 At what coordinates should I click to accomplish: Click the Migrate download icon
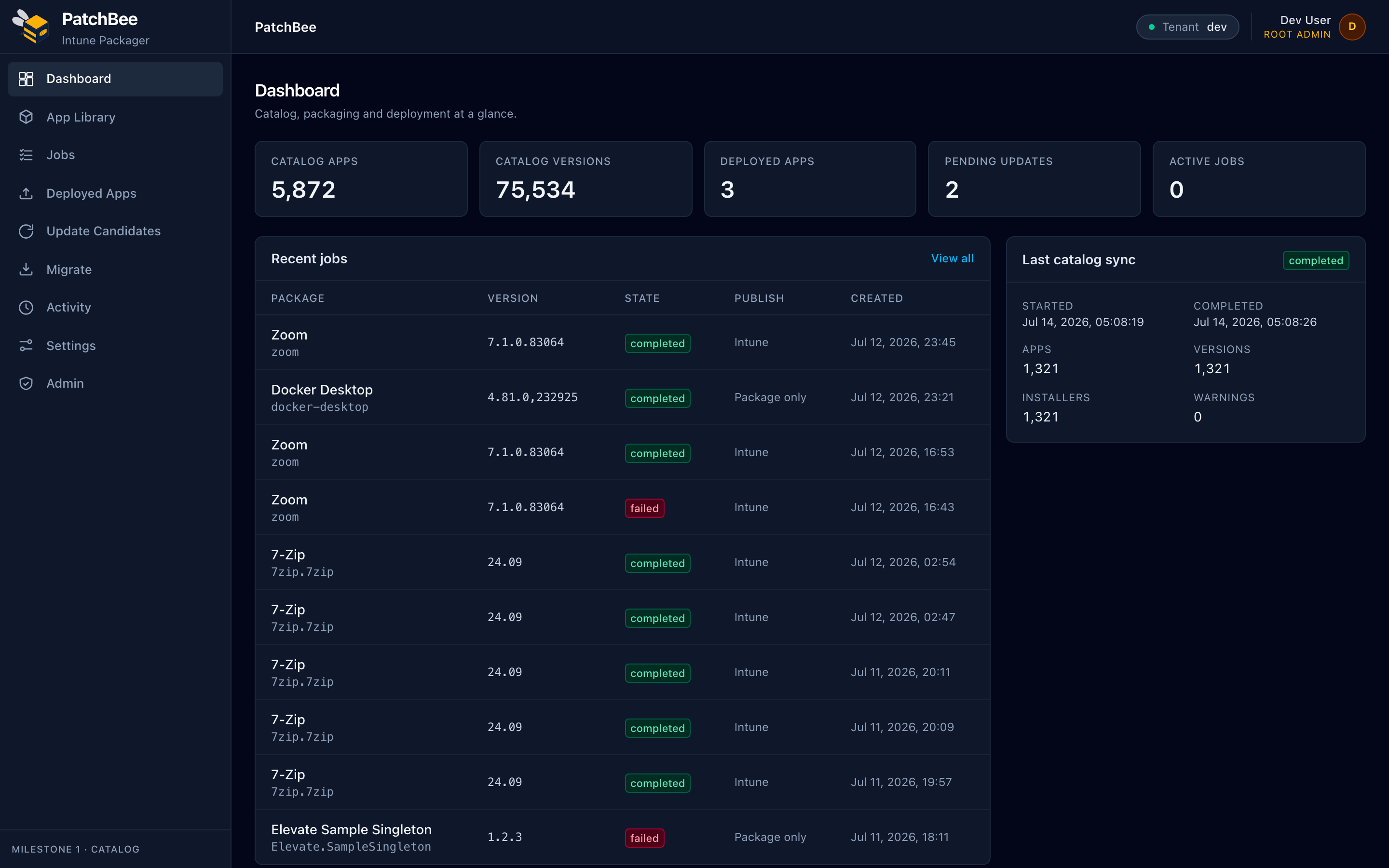pos(26,269)
